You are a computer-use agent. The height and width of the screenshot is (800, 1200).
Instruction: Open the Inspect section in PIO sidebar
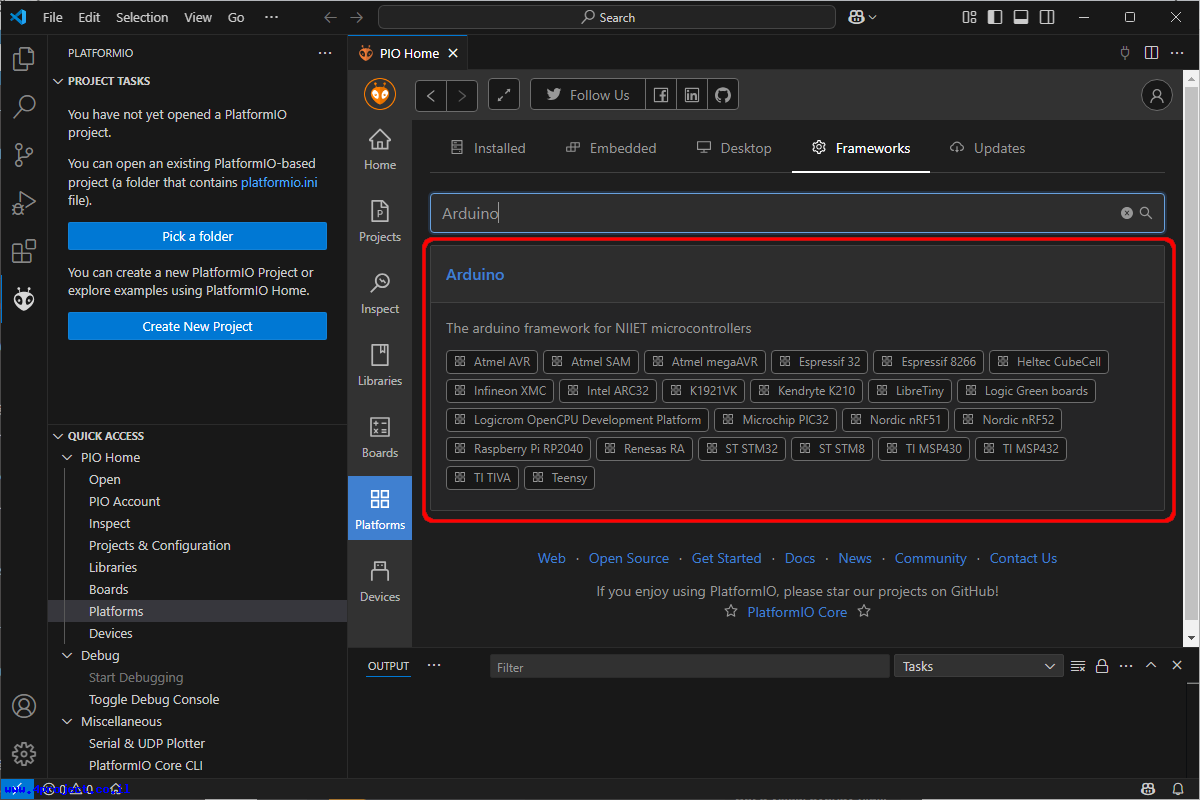coord(380,293)
